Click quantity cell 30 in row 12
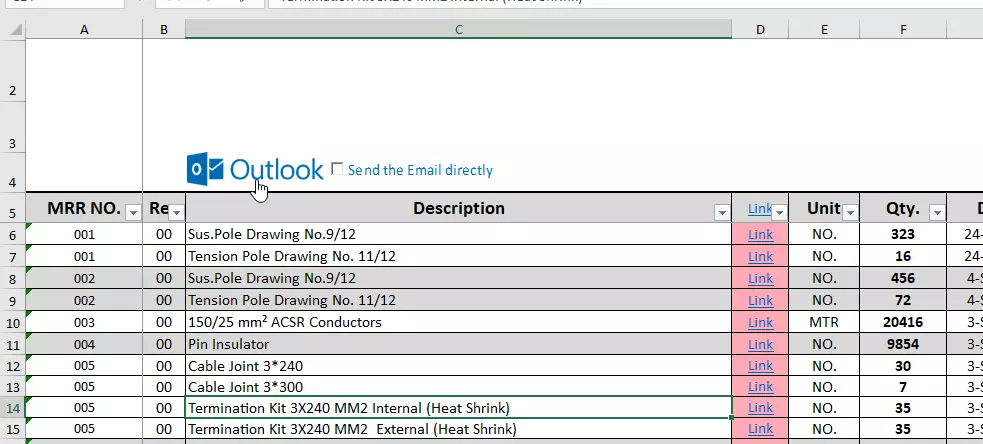The image size is (983, 444). [x=903, y=366]
